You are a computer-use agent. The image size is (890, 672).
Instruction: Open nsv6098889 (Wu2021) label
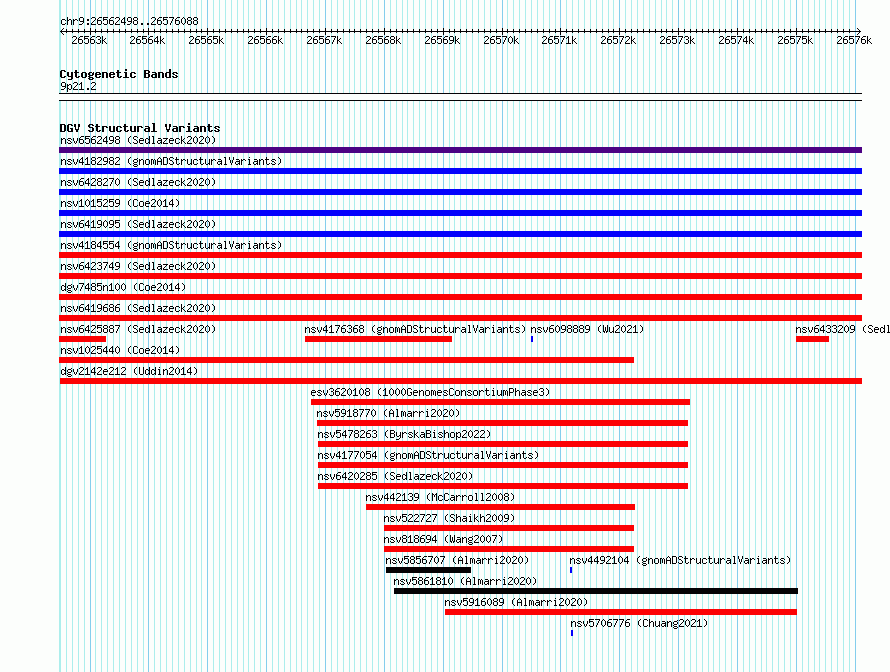587,329
